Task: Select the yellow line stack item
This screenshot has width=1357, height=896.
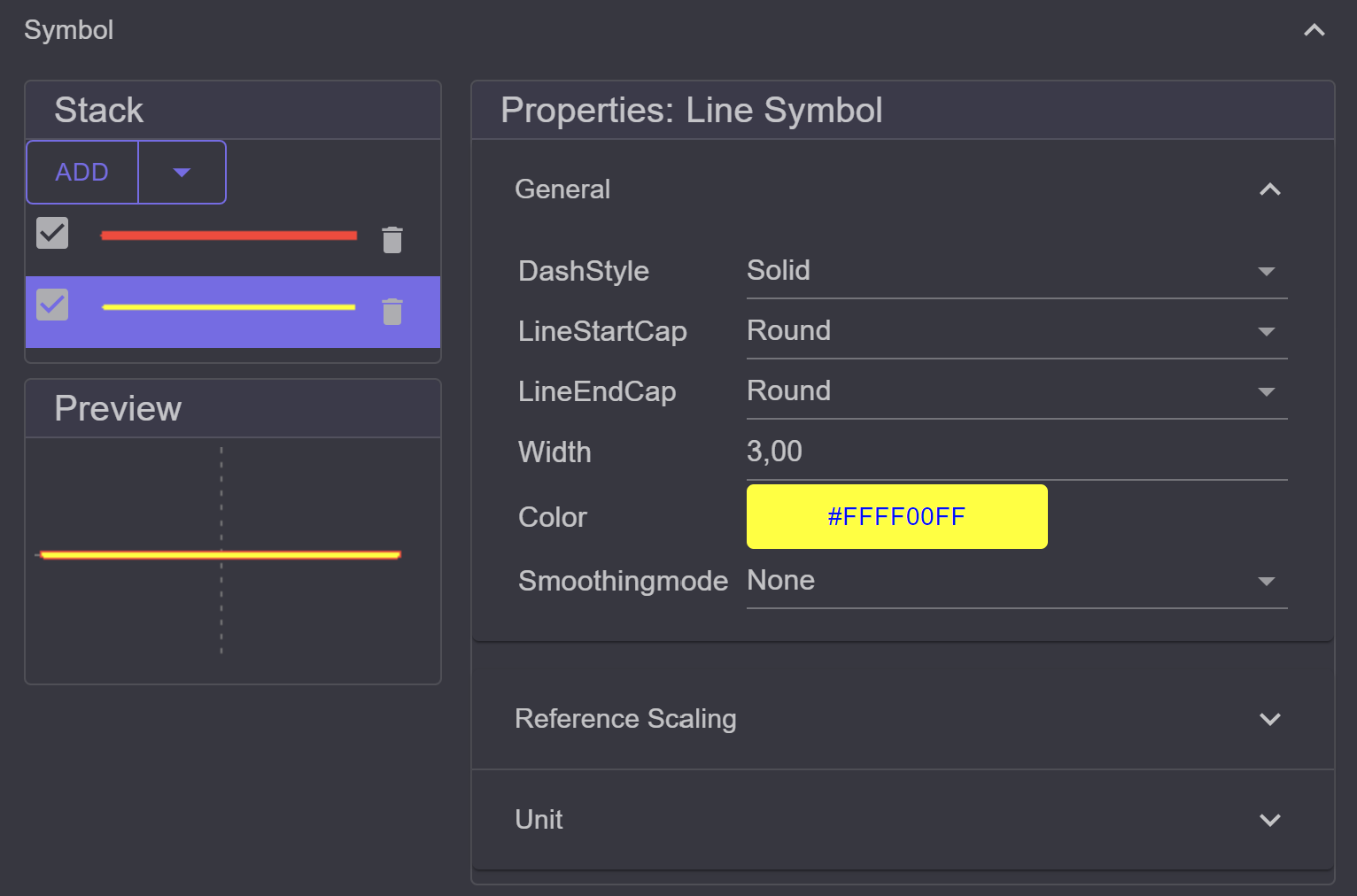Action: (233, 312)
